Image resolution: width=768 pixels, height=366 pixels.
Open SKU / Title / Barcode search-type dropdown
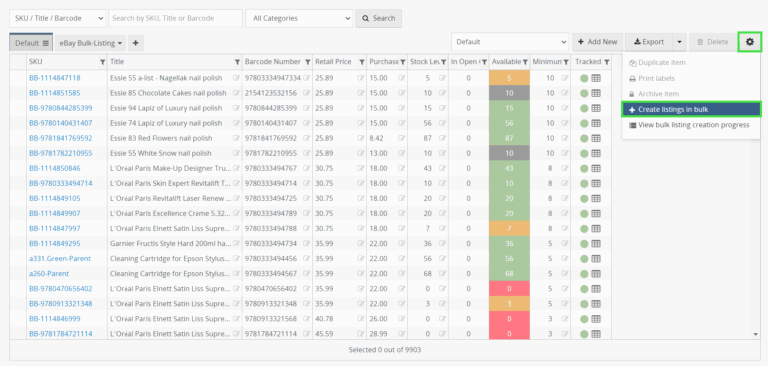click(57, 18)
